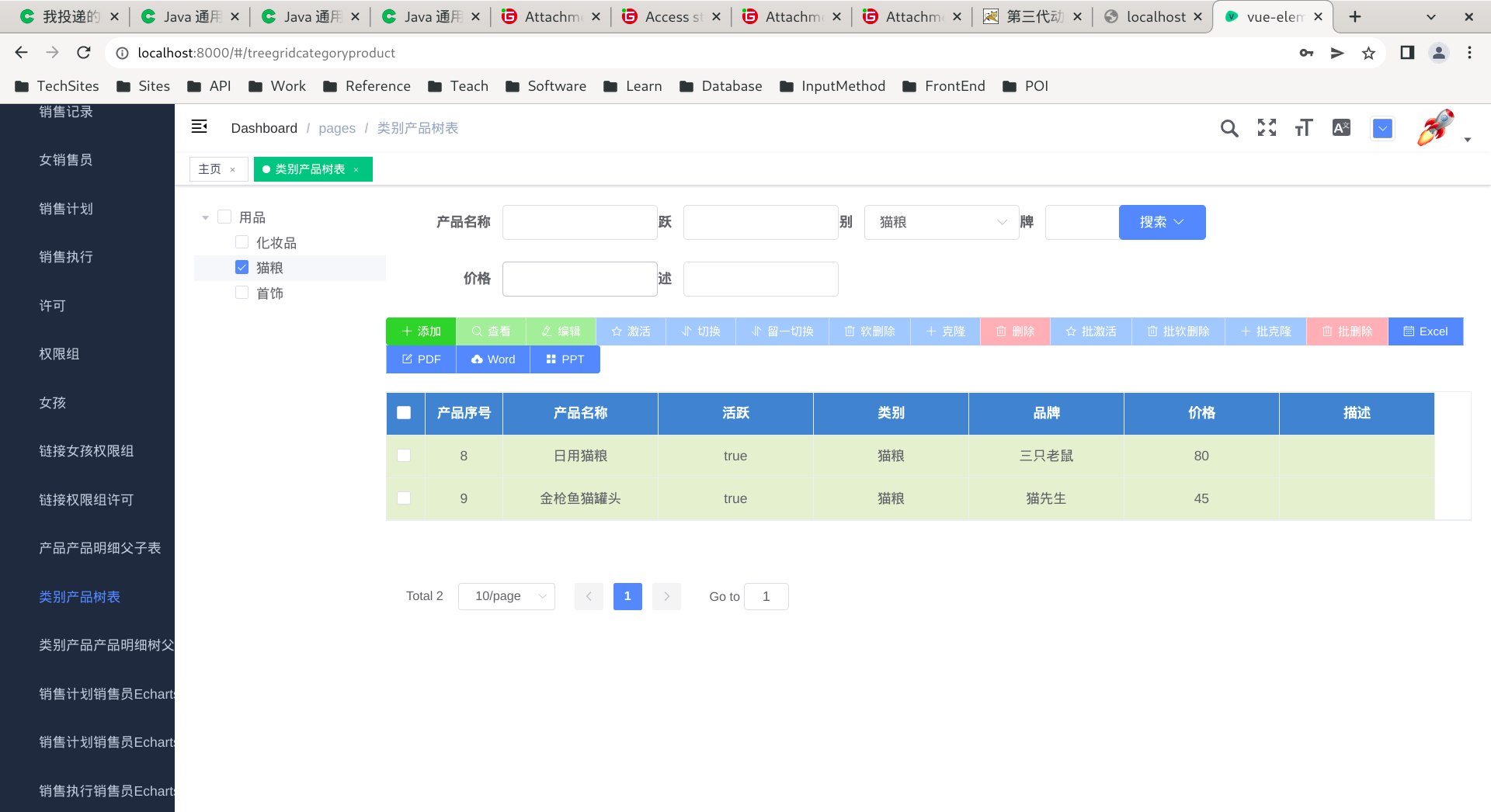Click the font size (TT) icon
Image resolution: width=1491 pixels, height=812 pixels.
point(1303,127)
